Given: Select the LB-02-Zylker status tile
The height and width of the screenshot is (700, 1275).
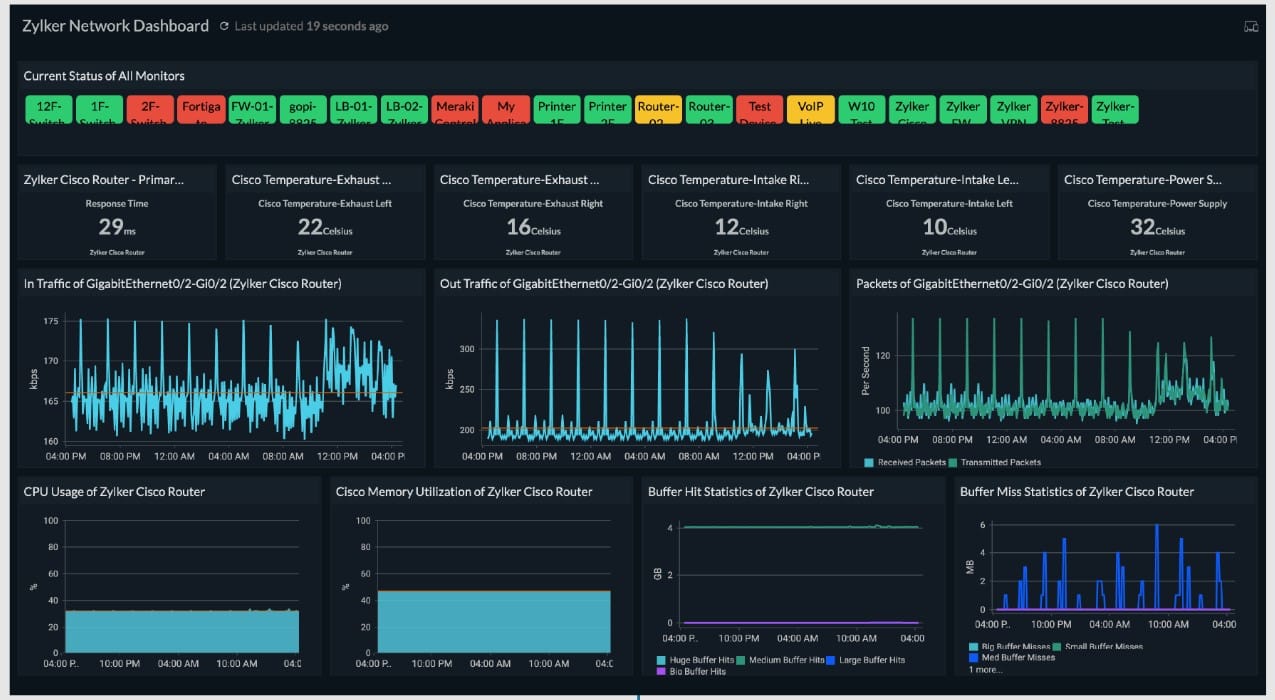Looking at the screenshot, I should click(405, 110).
